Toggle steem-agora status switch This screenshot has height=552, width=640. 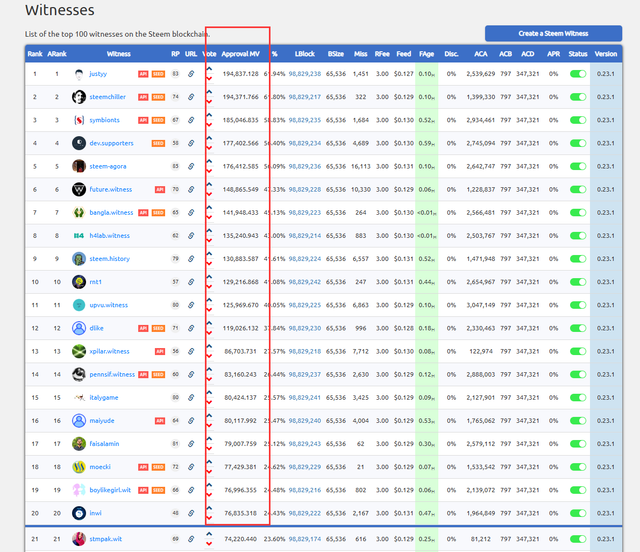(578, 166)
